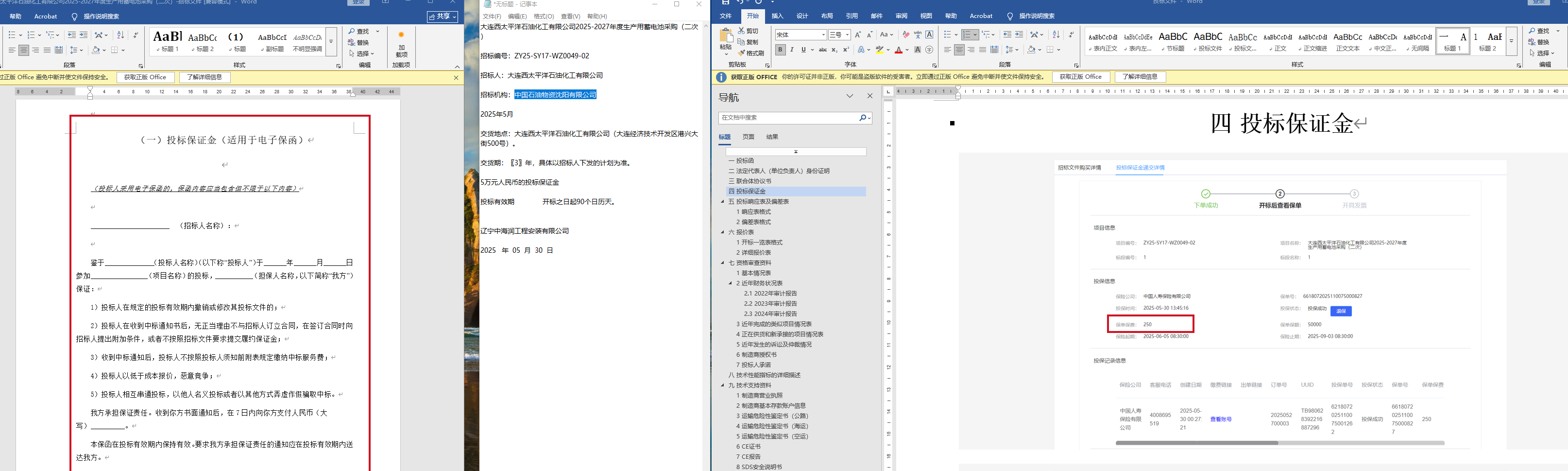
Task: Close the navigation (导航) pane
Action: click(870, 96)
